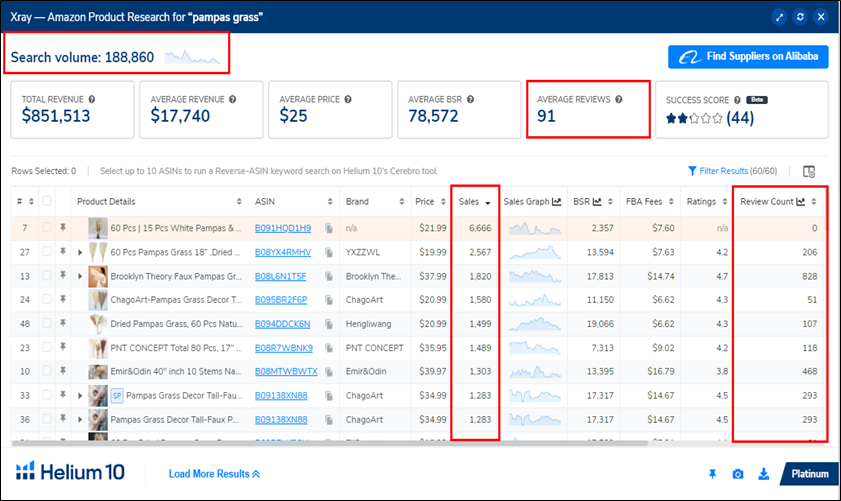Click Load More Results link

click(x=214, y=474)
